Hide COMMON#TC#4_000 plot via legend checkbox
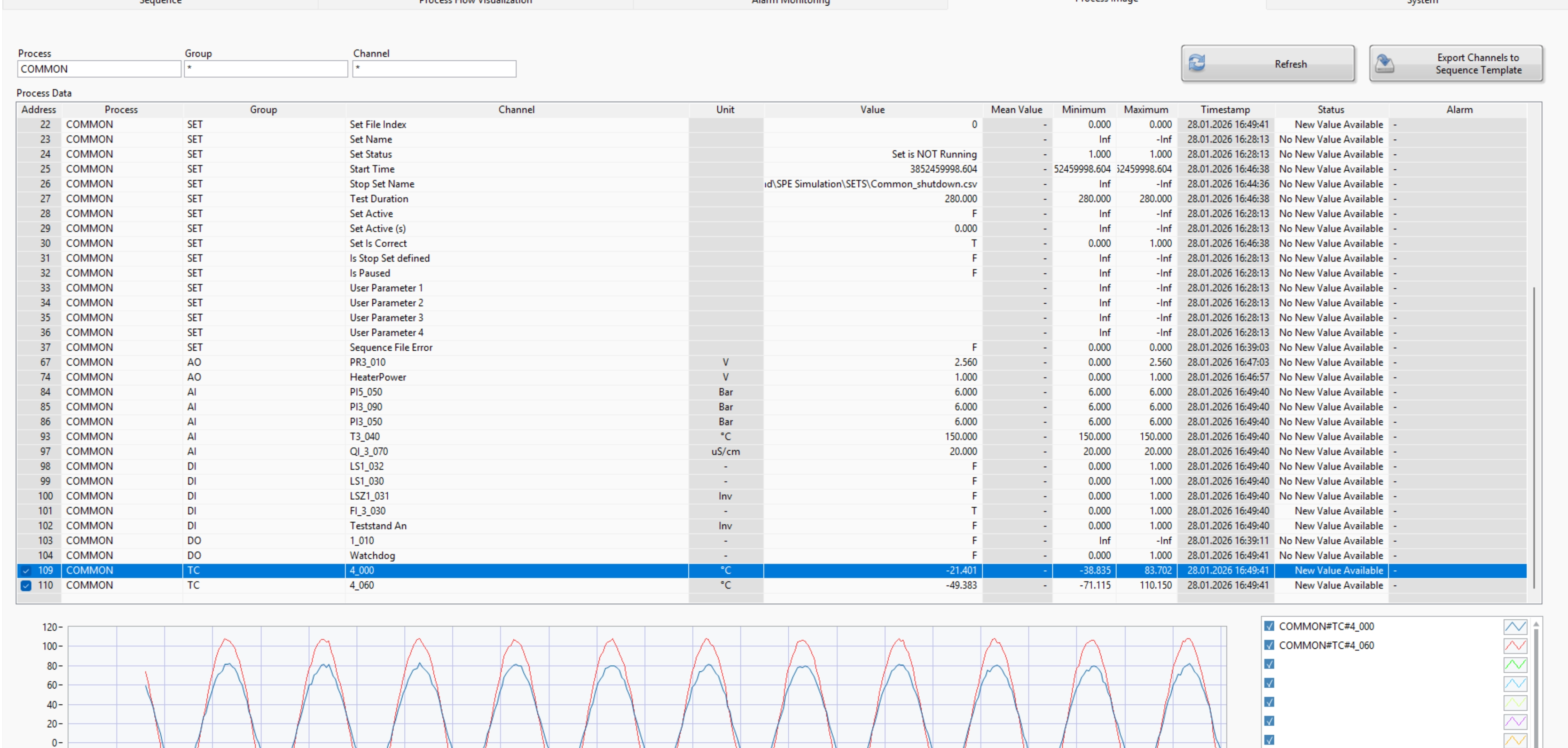1568x748 pixels. pos(1269,626)
